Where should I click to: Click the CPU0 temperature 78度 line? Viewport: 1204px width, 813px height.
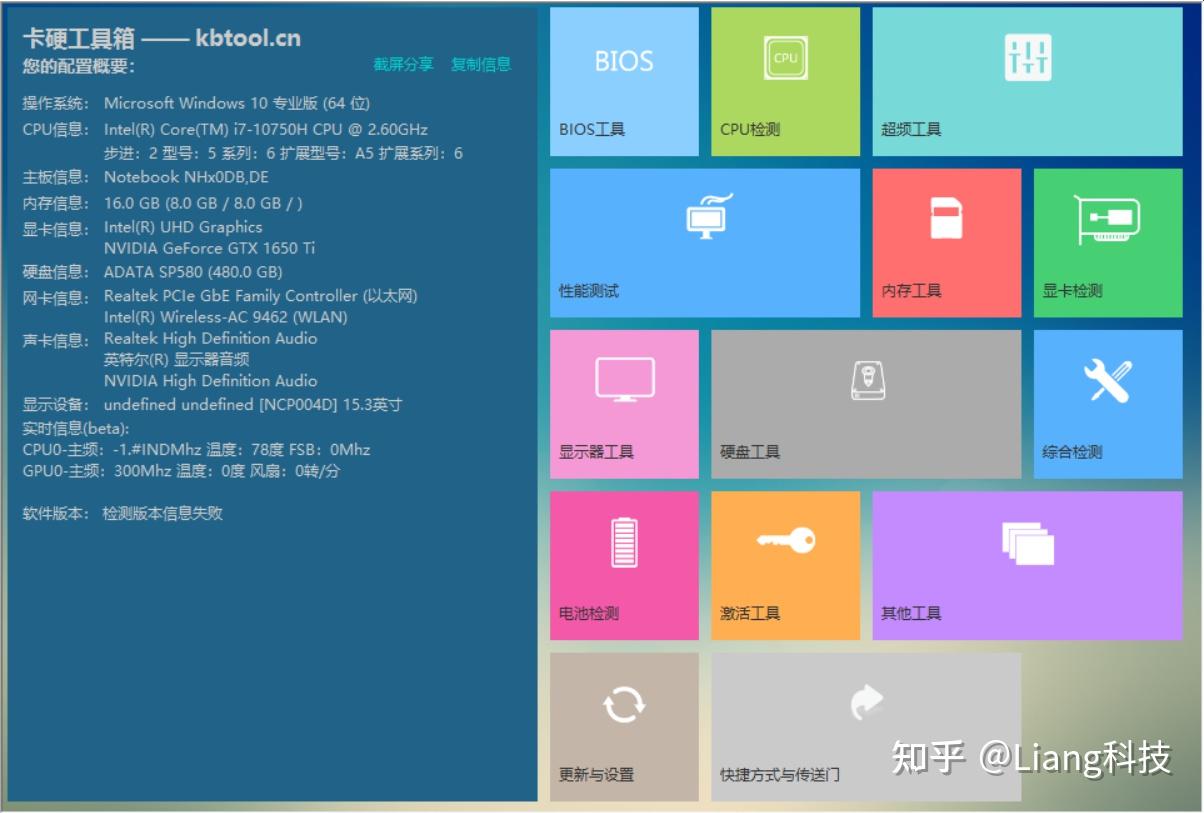[x=197, y=450]
